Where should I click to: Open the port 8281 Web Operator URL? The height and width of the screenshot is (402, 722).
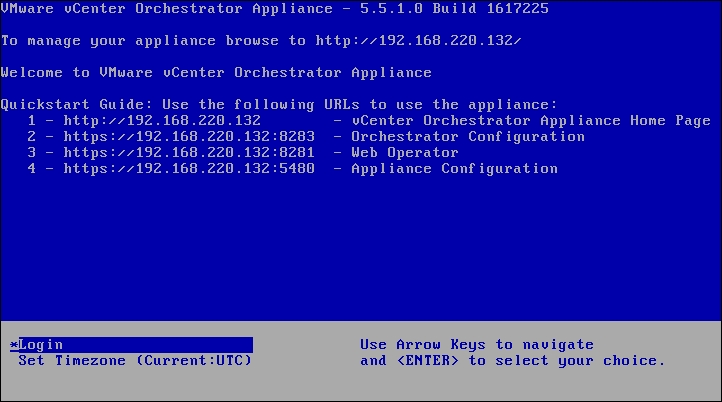(x=189, y=153)
